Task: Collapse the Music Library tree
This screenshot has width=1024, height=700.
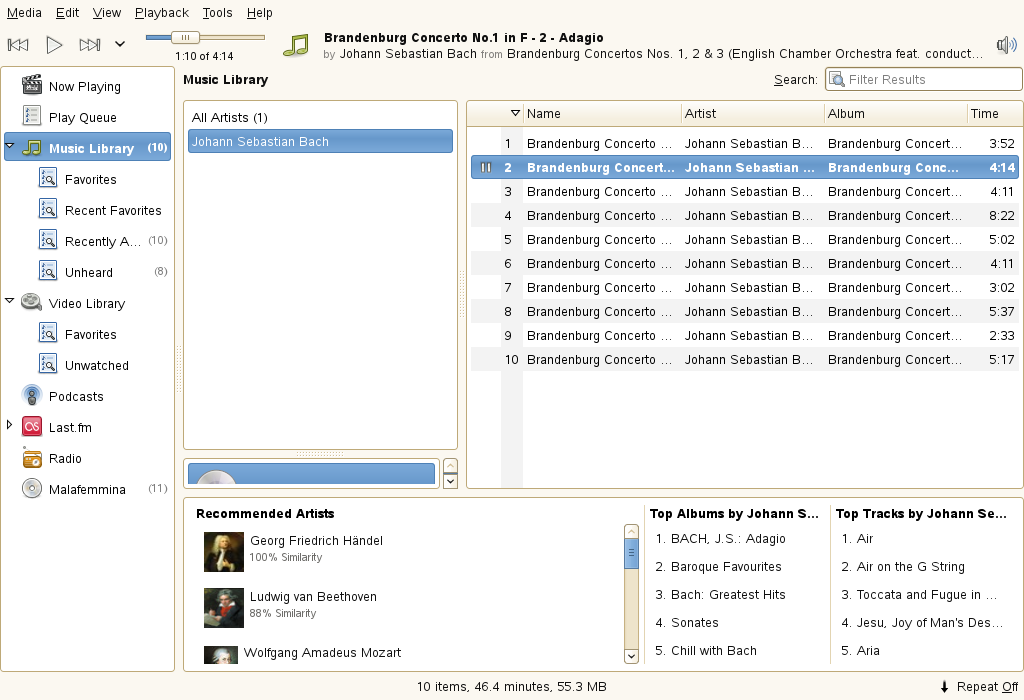Action: pos(10,147)
